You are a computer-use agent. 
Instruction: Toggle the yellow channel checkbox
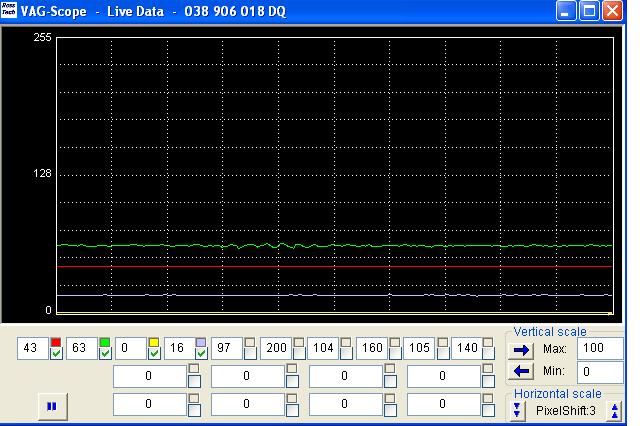[154, 354]
